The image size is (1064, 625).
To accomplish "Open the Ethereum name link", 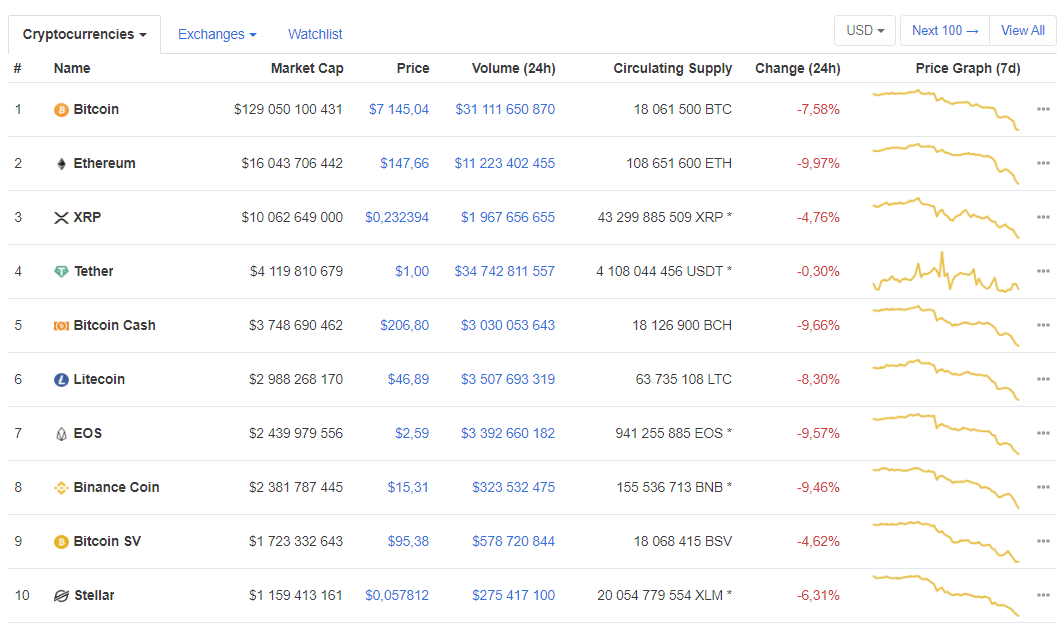I will click(104, 164).
